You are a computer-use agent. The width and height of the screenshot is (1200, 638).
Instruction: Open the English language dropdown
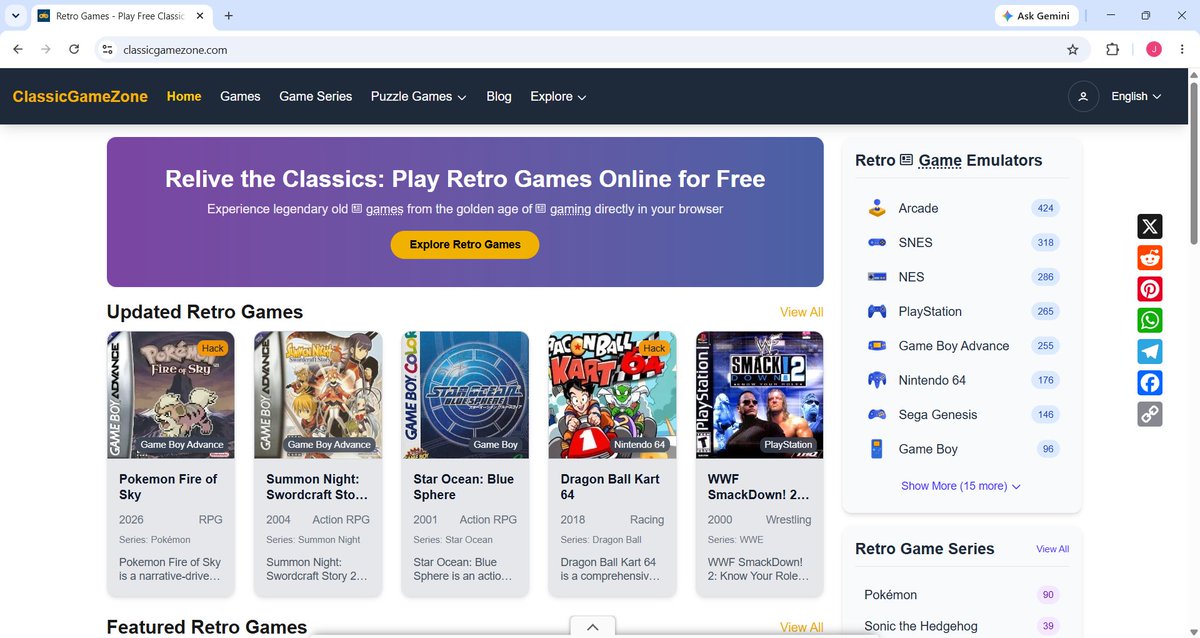coord(1136,96)
